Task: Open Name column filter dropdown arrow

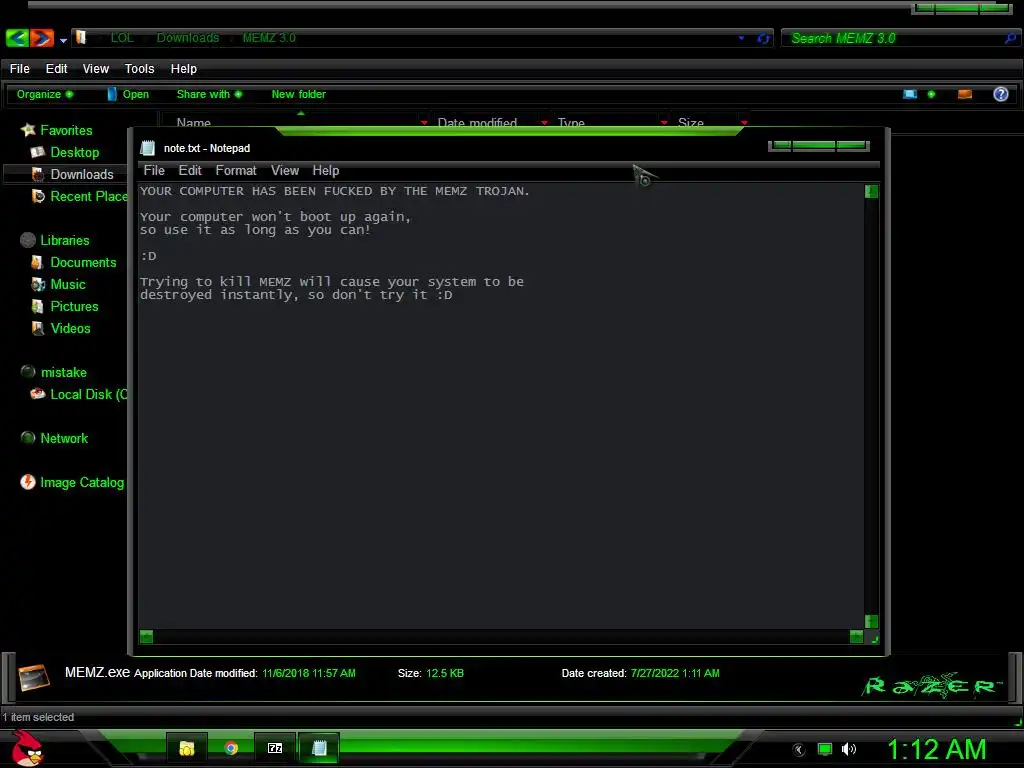Action: [x=424, y=122]
